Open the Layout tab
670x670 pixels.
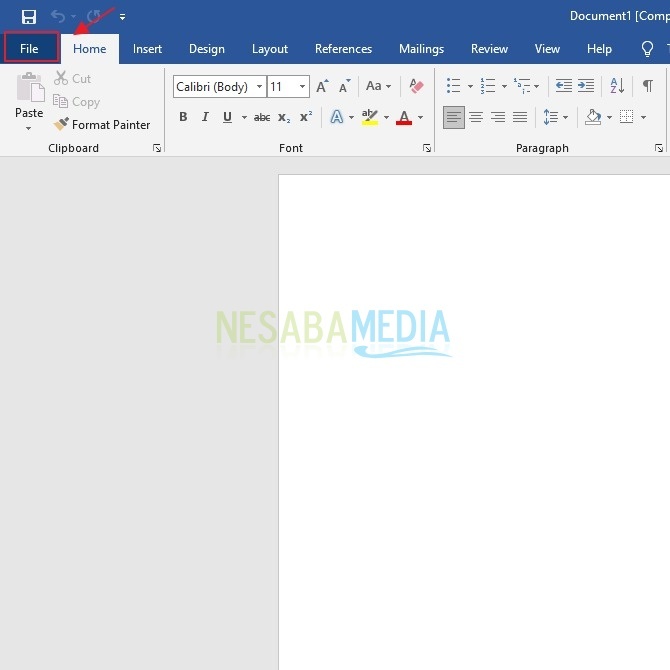[x=270, y=49]
